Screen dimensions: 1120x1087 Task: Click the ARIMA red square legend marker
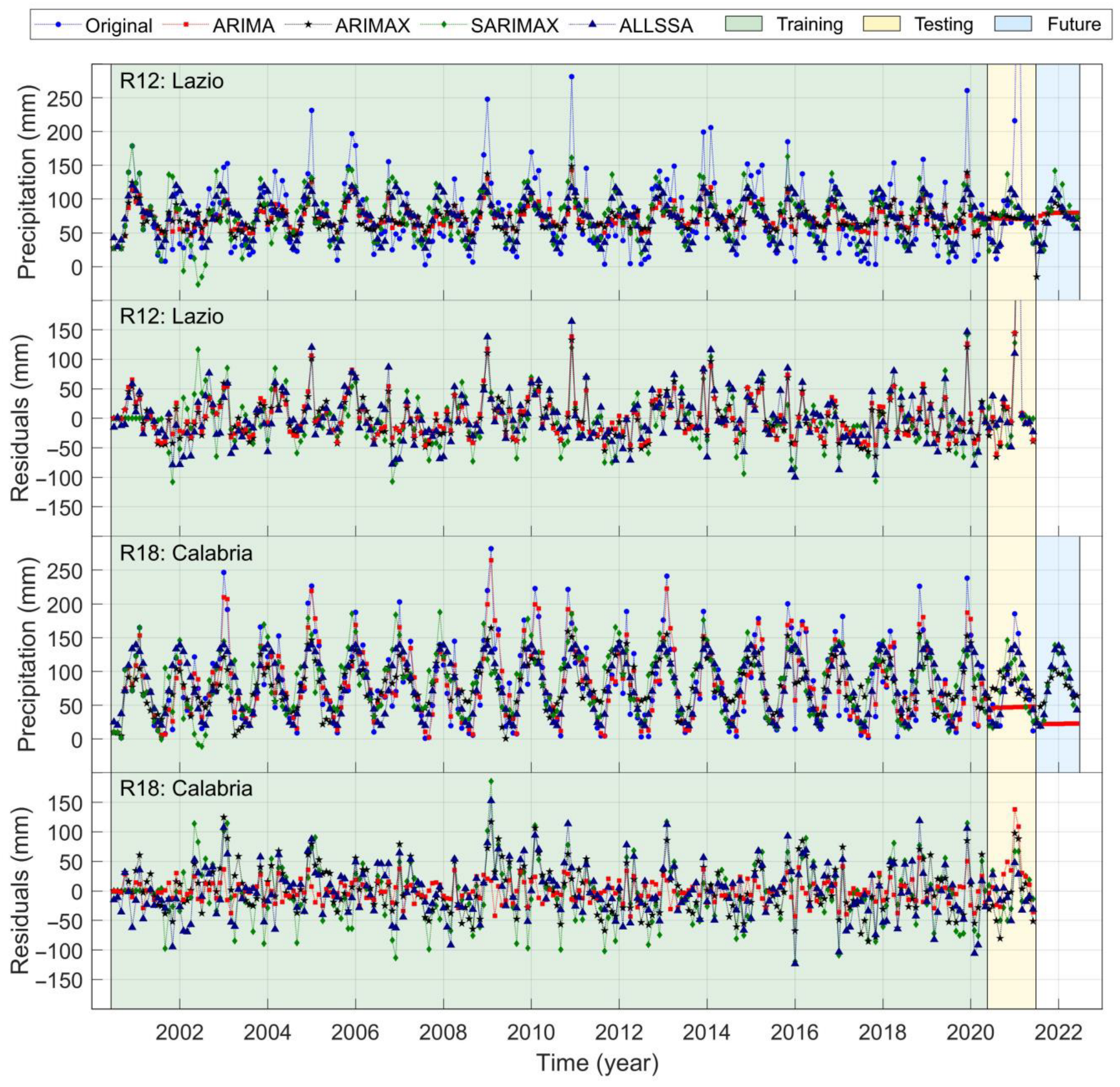pos(186,25)
